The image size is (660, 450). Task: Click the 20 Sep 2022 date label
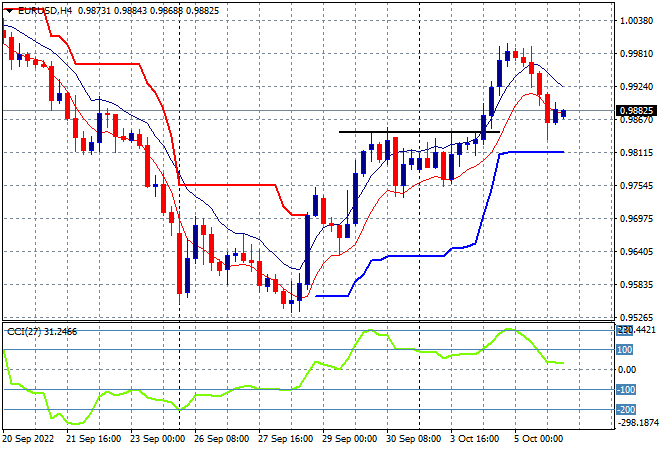(28, 439)
